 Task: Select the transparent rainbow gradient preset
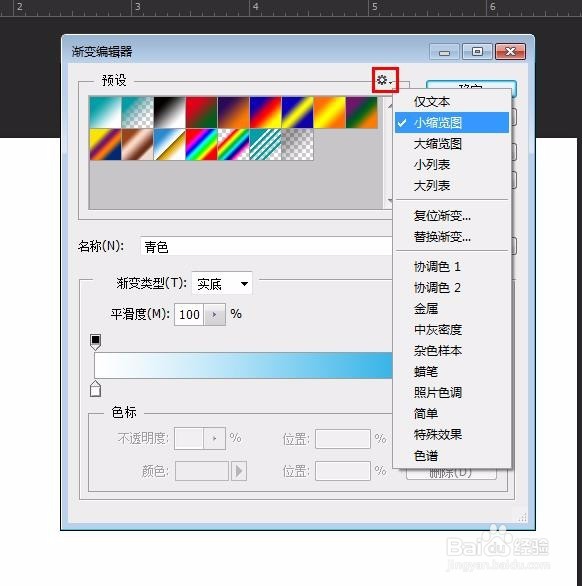[x=234, y=144]
